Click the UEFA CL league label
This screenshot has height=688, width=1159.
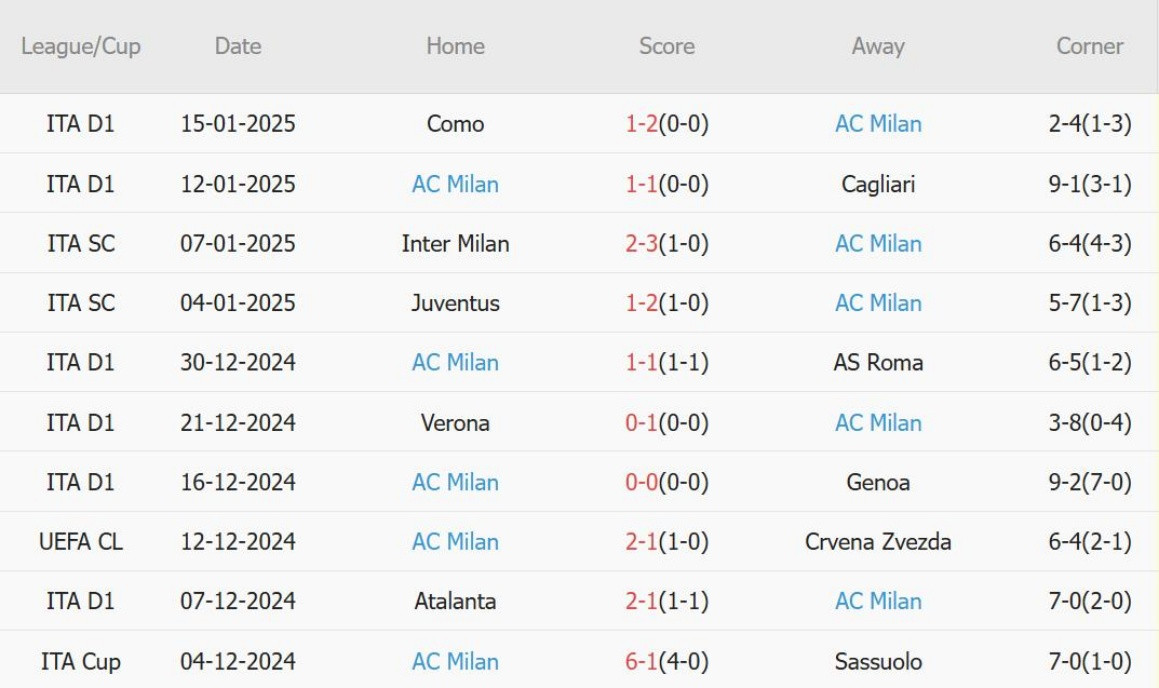(81, 542)
